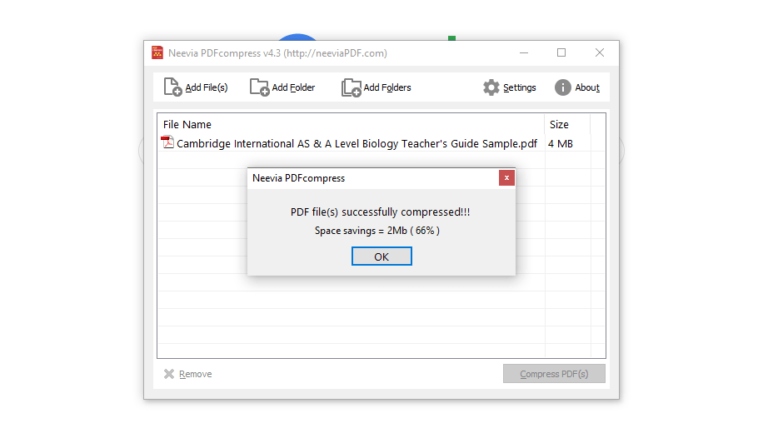Image resolution: width=768 pixels, height=448 pixels.
Task: Close the main Neevia PDFcompress window
Action: [600, 52]
